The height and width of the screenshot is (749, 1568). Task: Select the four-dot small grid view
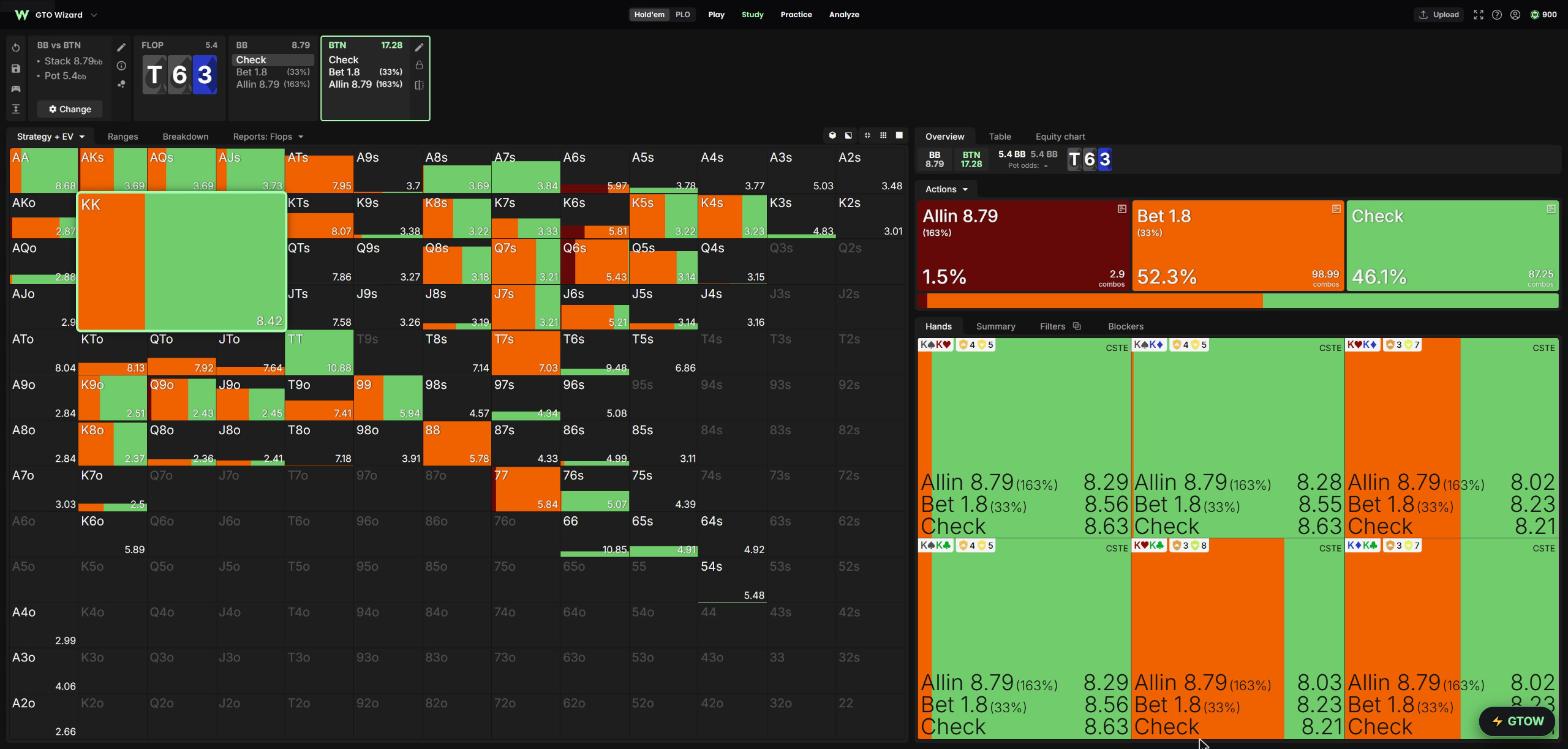pos(867,136)
